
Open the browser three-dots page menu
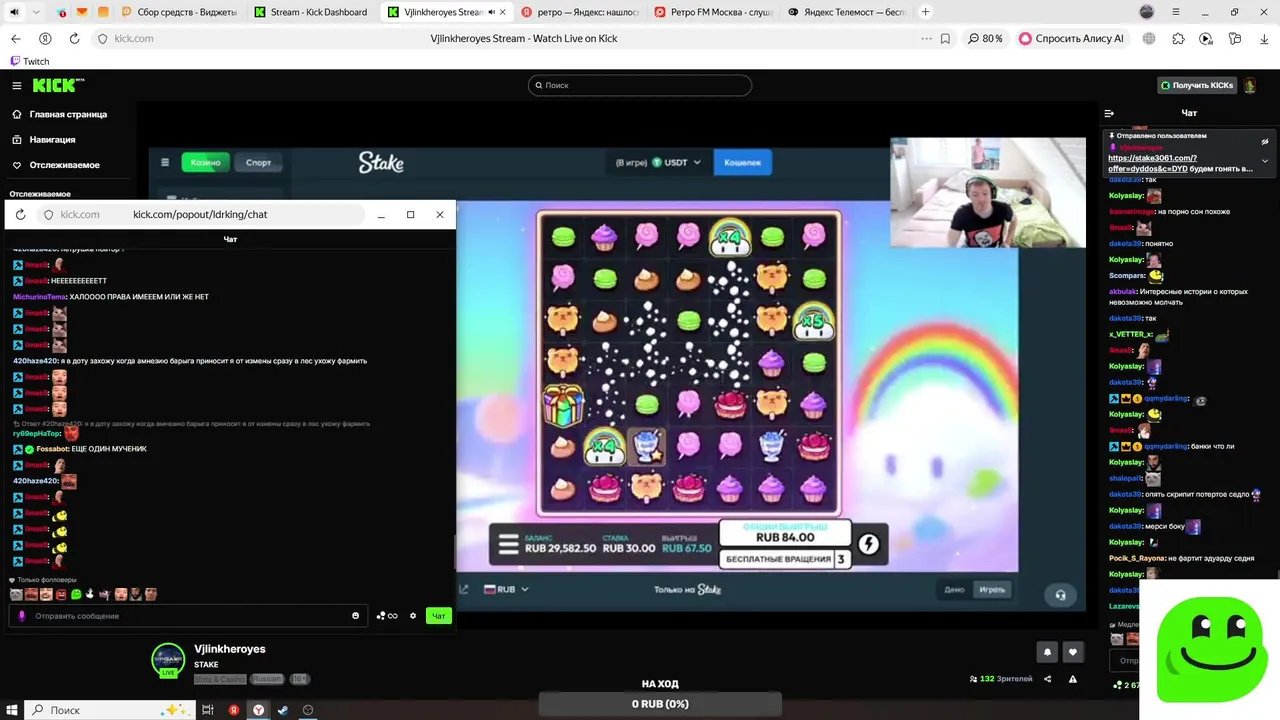926,38
